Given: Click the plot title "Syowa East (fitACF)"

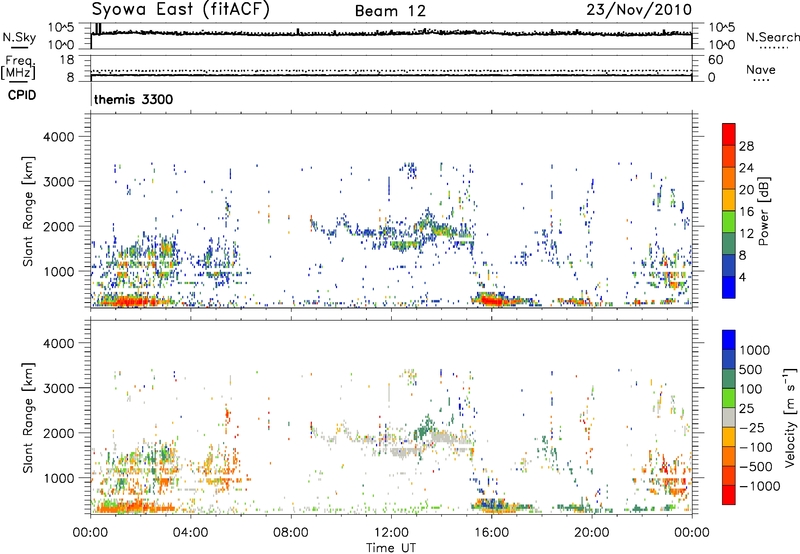Looking at the screenshot, I should click(x=180, y=10).
